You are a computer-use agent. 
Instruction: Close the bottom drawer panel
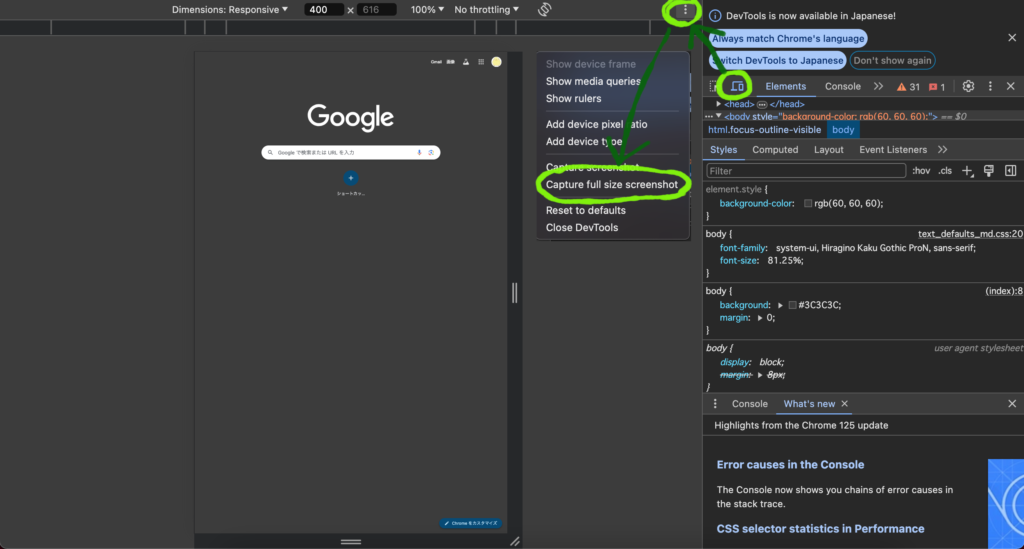pyautogui.click(x=1012, y=403)
